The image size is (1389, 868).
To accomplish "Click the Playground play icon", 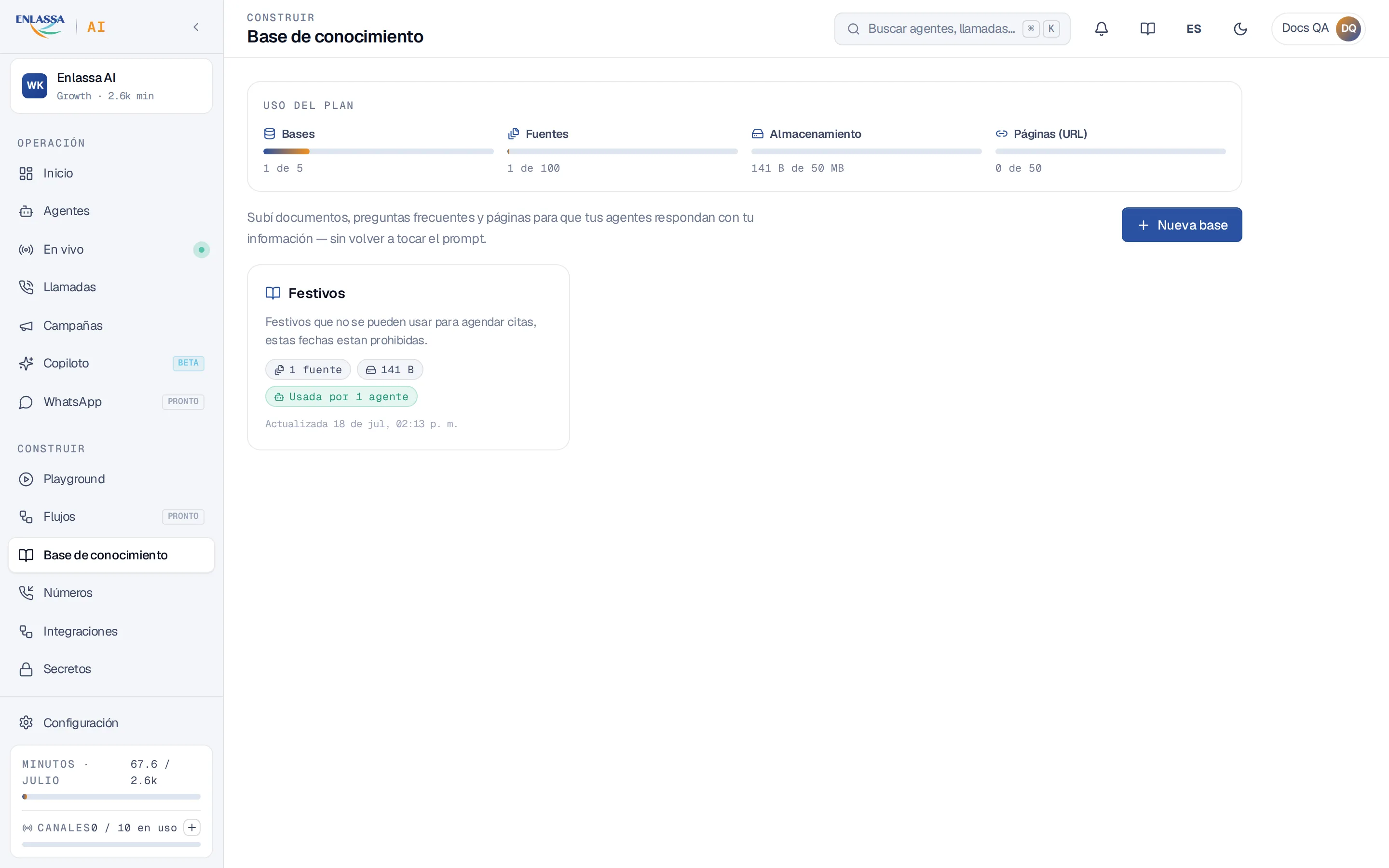I will (26, 479).
